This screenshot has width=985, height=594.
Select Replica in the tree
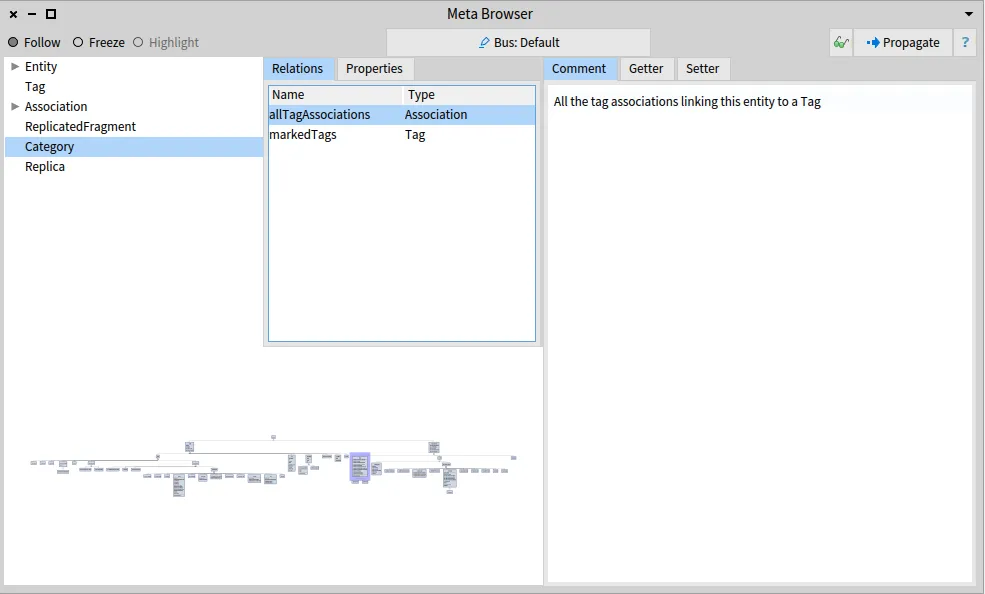tap(45, 167)
